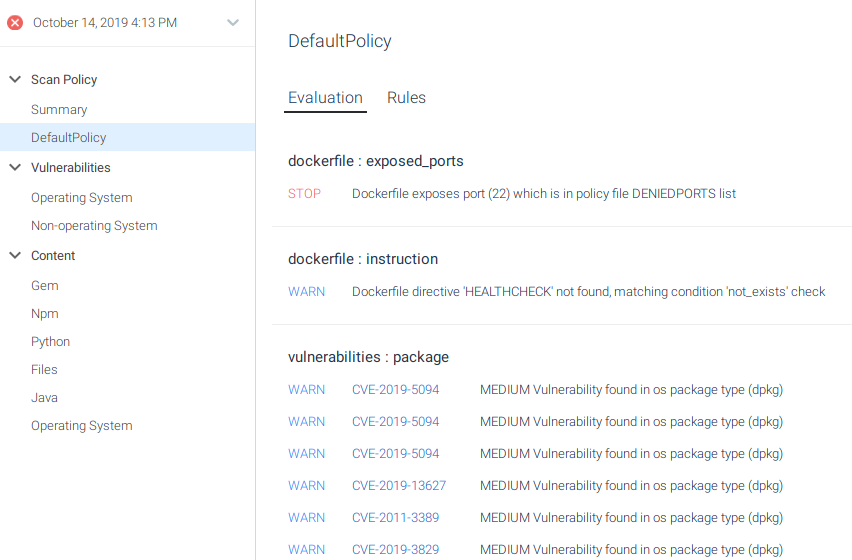
Task: Click WARN beside CVE-2019-3829
Action: coord(306,550)
